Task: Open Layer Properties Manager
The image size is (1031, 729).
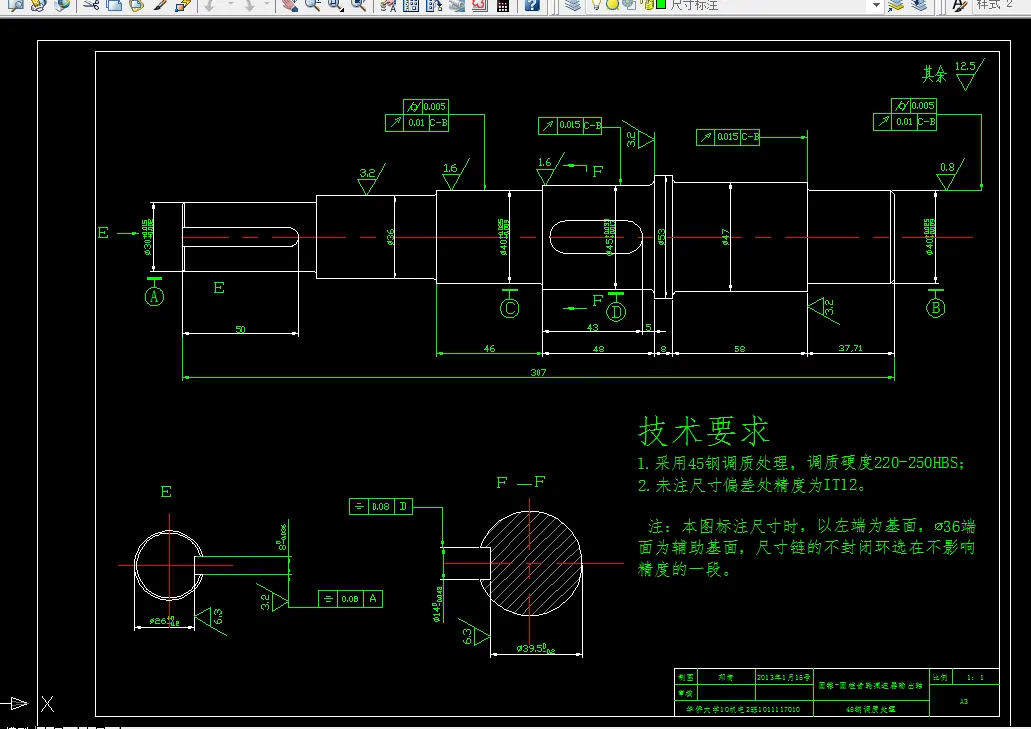Action: 573,5
